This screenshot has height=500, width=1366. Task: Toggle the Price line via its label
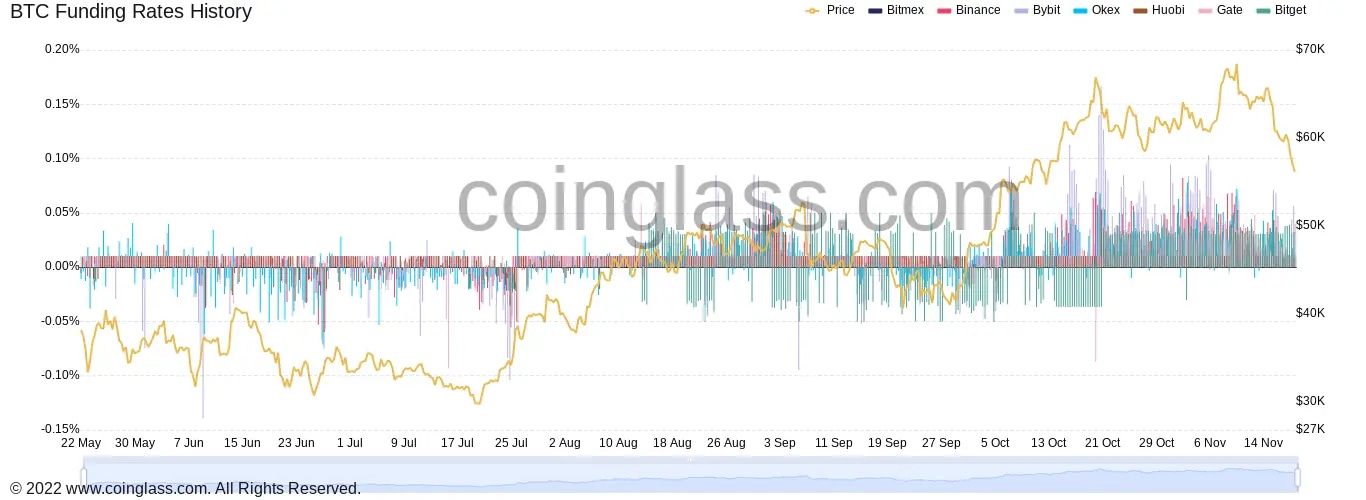840,10
